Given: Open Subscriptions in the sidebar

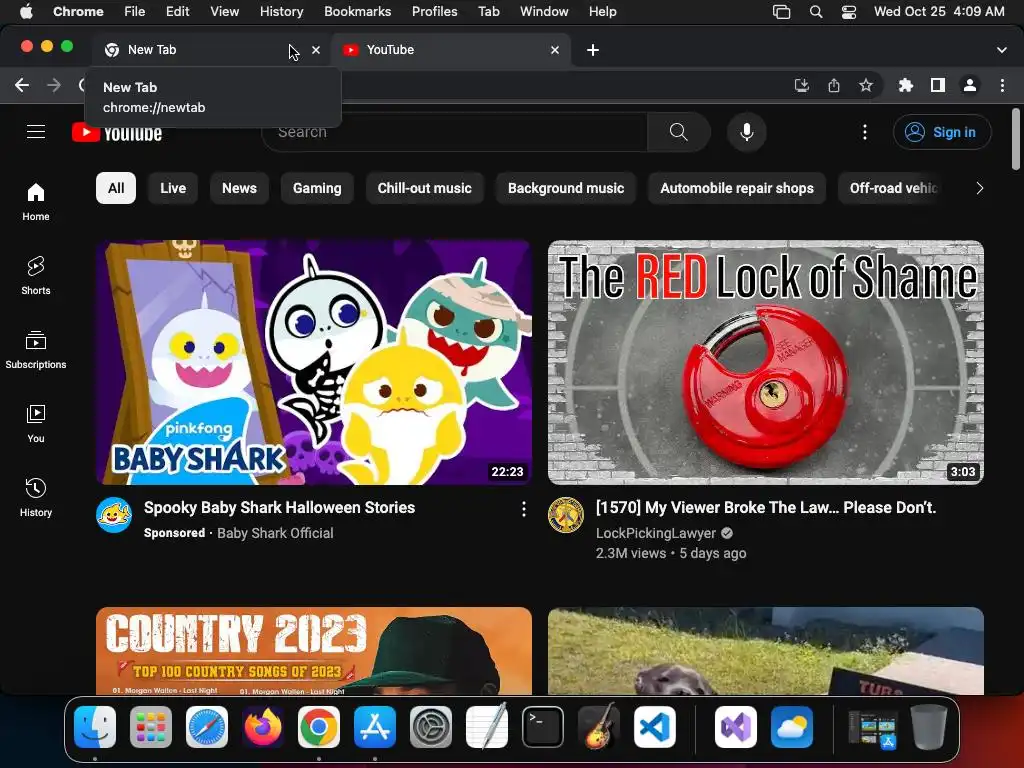Looking at the screenshot, I should pos(36,350).
